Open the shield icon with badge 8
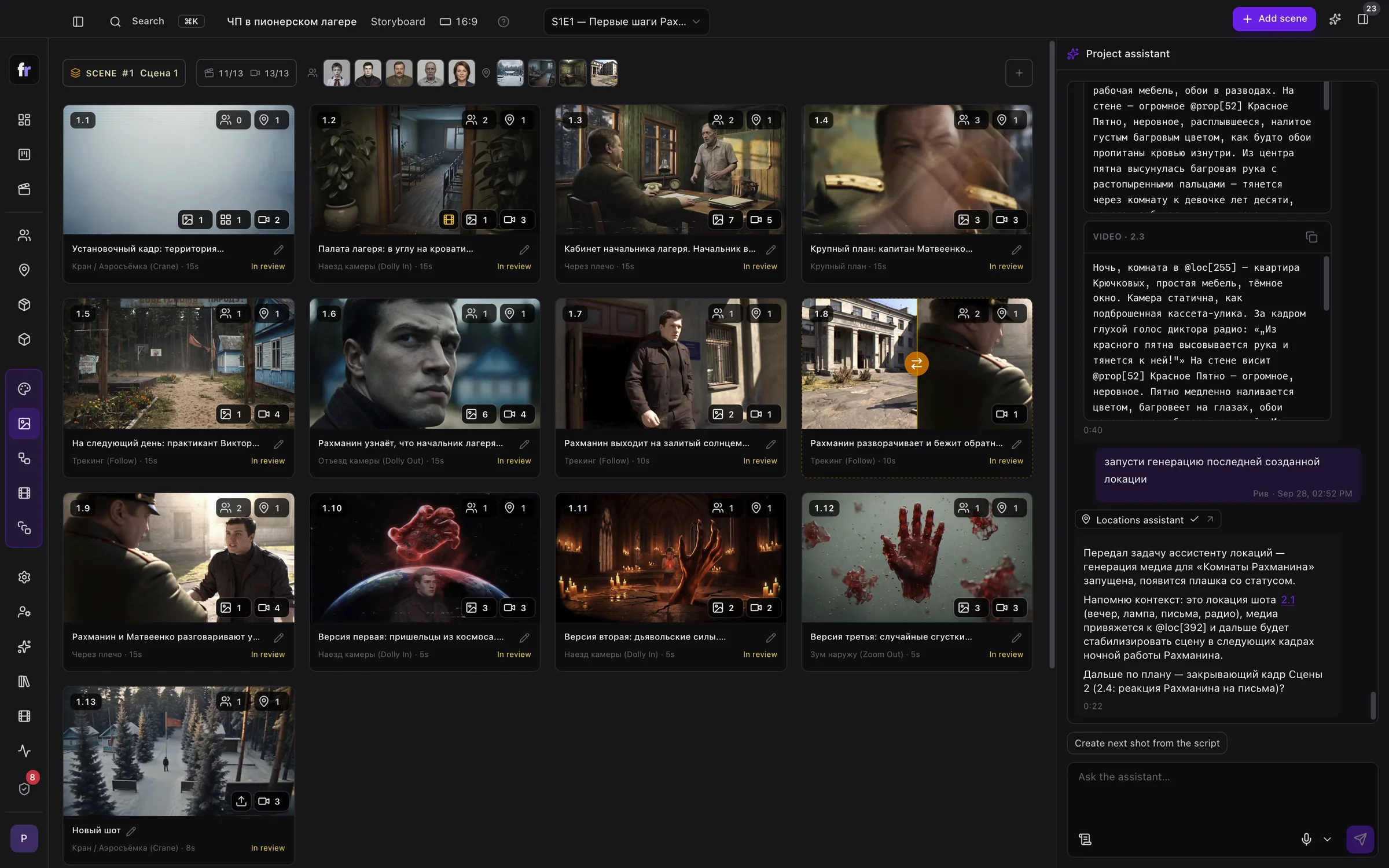Screen dimensions: 1389x868 pos(24,789)
